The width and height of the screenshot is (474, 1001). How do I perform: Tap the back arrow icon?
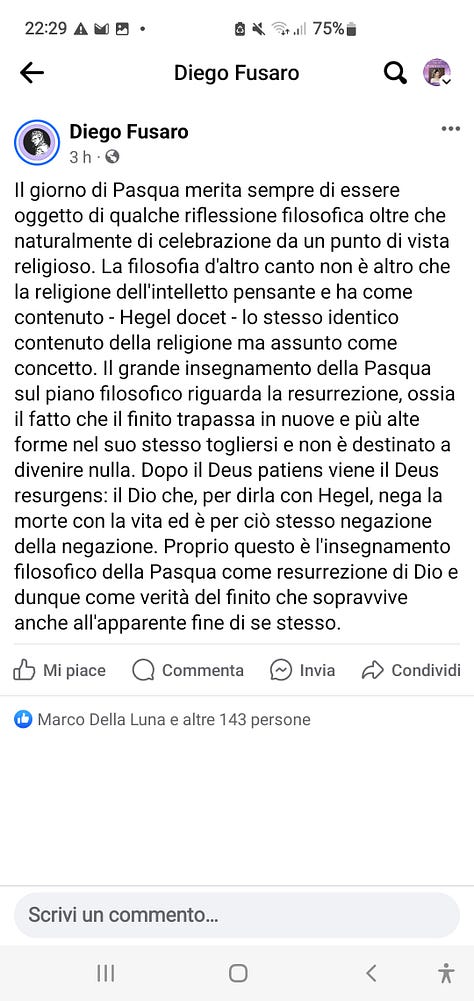pyautogui.click(x=31, y=73)
